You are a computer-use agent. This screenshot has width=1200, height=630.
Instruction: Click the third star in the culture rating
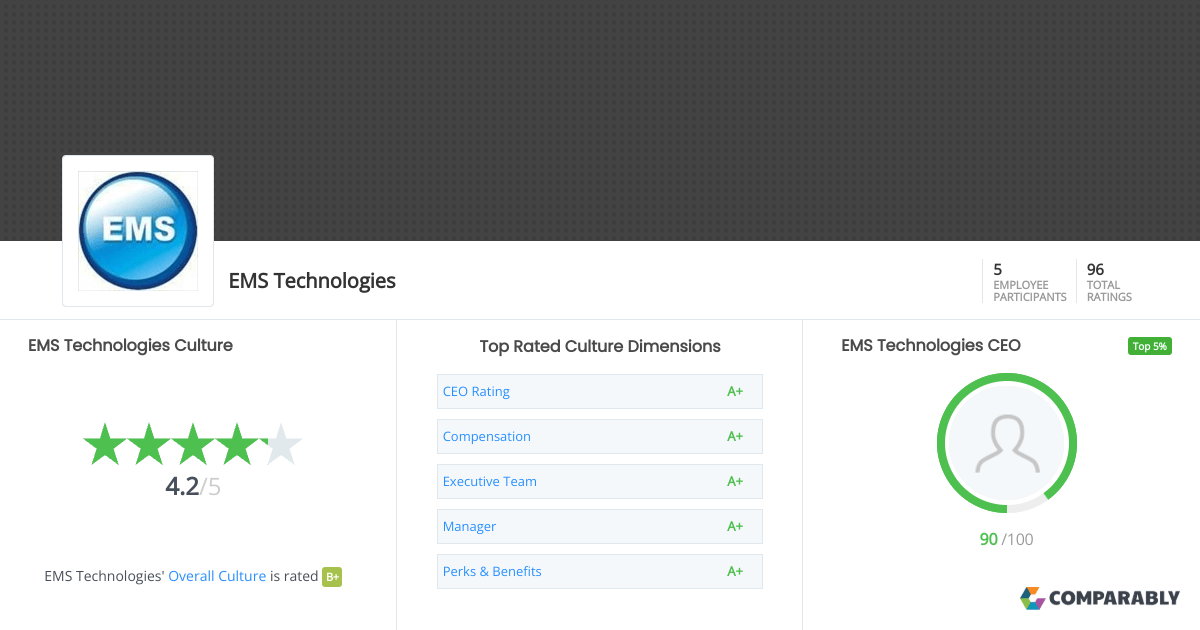pyautogui.click(x=193, y=444)
